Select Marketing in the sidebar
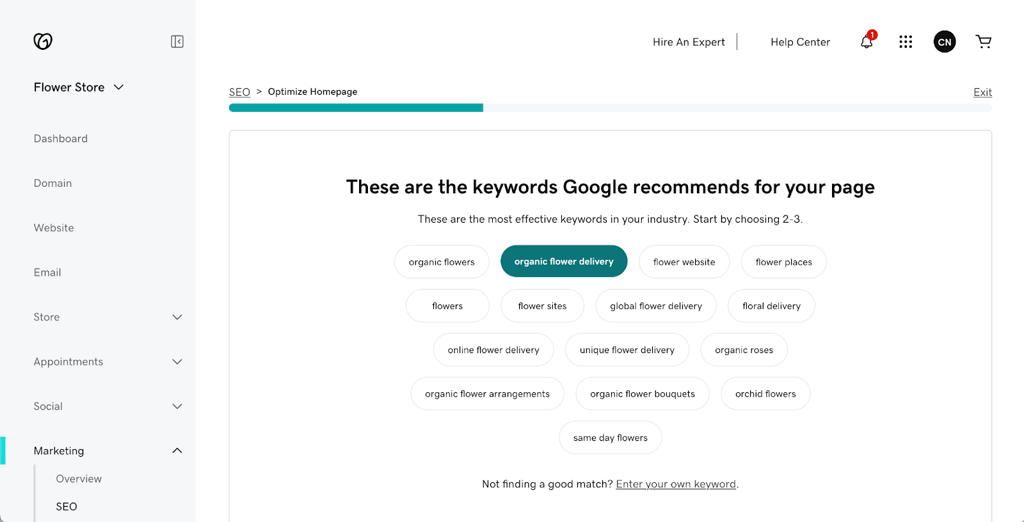Viewport: 1024px width, 522px height. pos(59,451)
